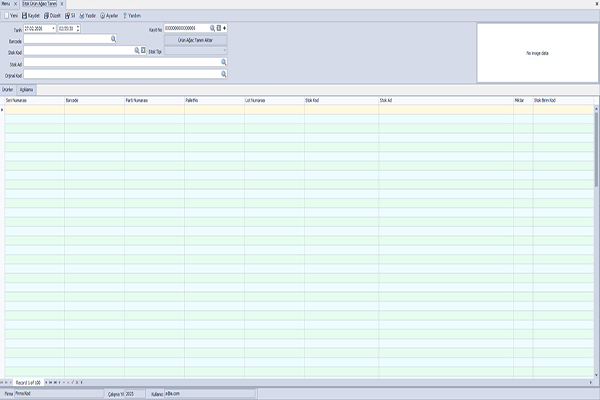The width and height of the screenshot is (600, 400).
Task: Click the Yazdır print icon
Action: 83,16
